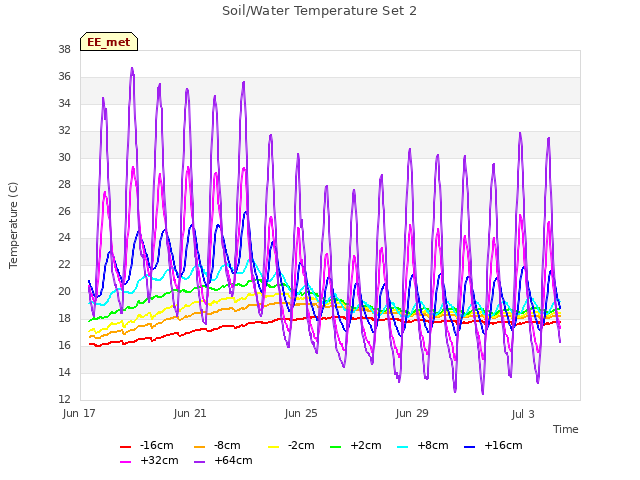Viewport: 640px width, 480px height.
Task: Toggle the +16cm legend label
Action: pos(503,445)
